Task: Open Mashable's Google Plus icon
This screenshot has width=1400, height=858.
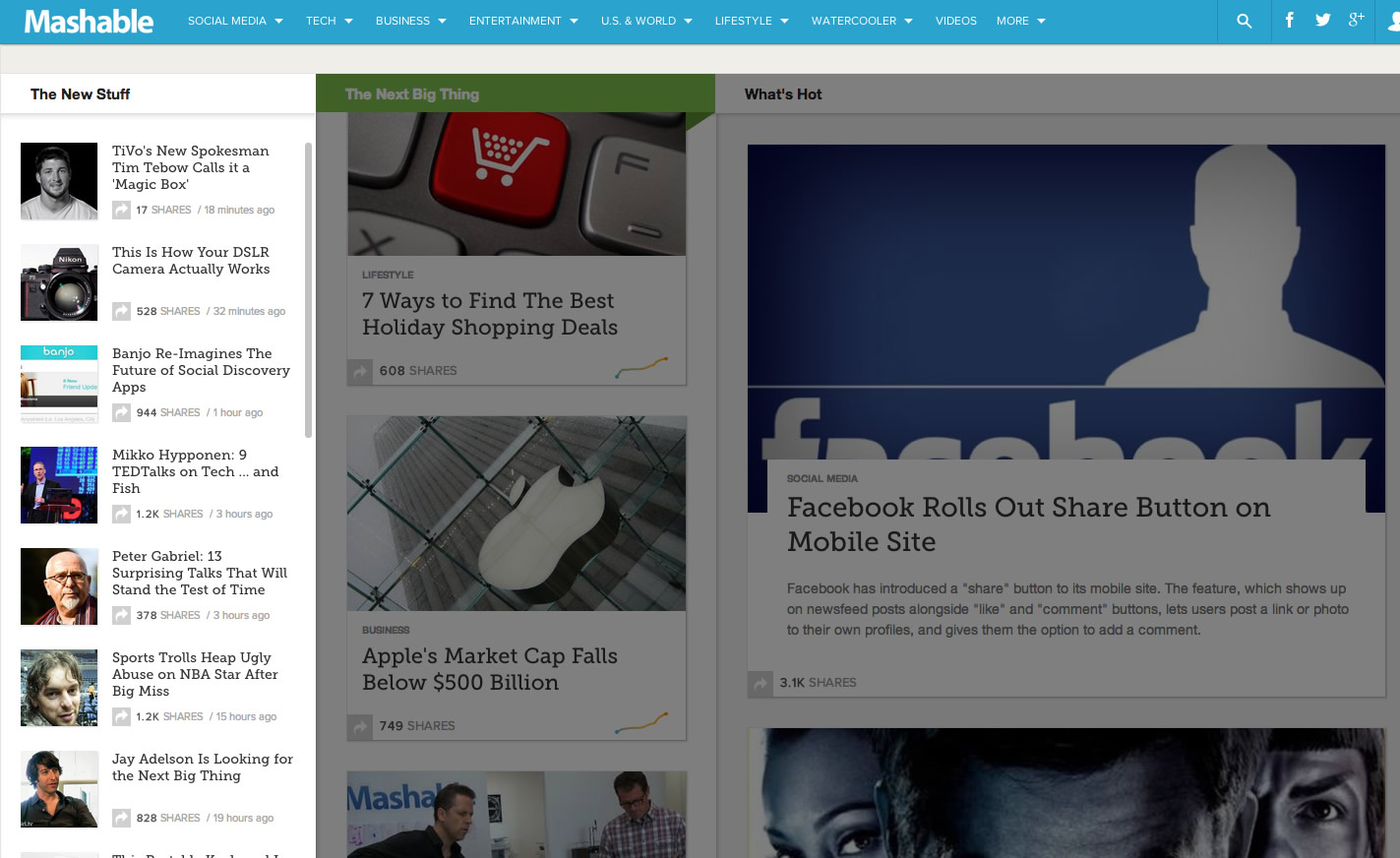Action: [x=1357, y=20]
